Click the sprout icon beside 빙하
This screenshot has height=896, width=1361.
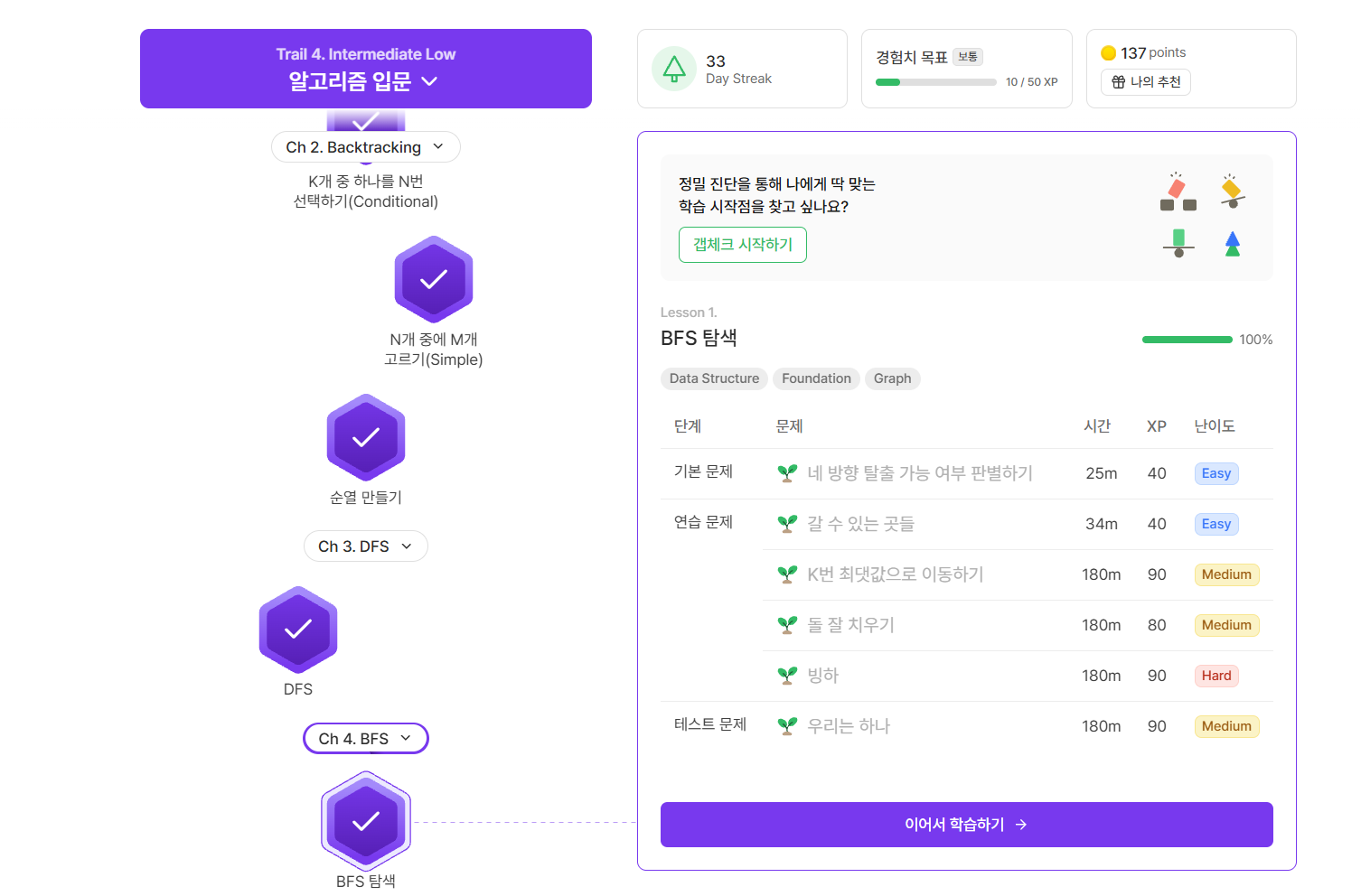(x=787, y=676)
